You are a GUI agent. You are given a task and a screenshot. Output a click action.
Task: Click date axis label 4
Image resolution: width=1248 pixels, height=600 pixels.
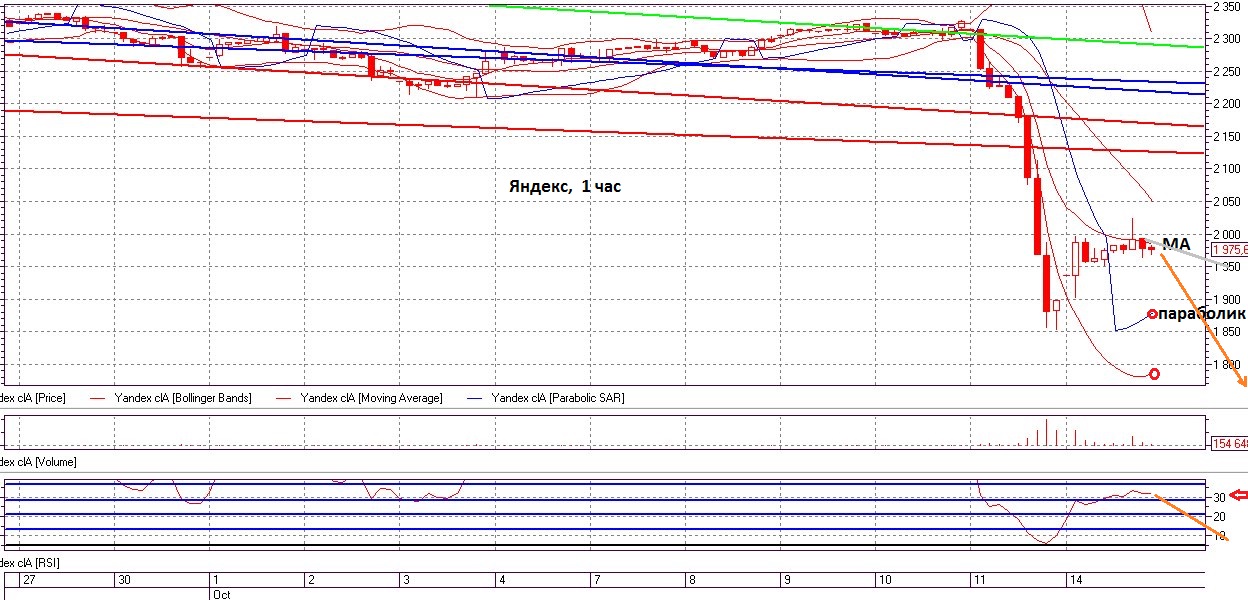[x=501, y=579]
